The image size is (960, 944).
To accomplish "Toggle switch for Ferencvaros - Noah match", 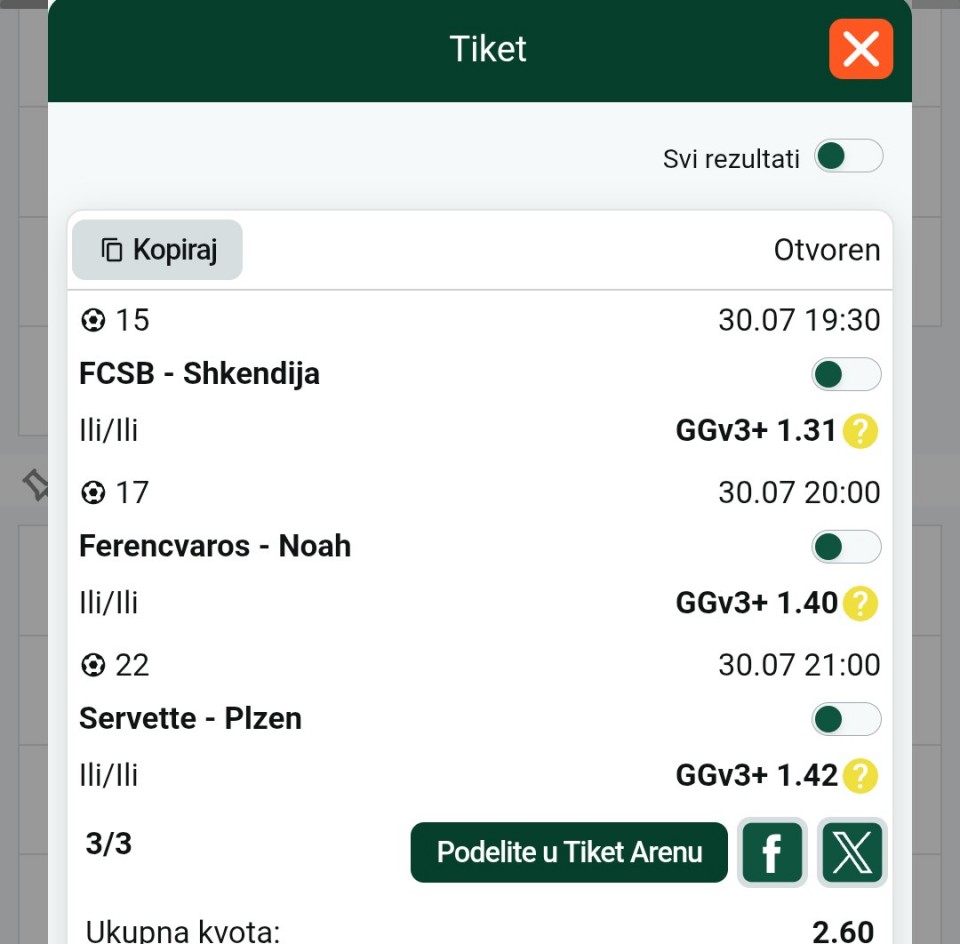I will (846, 547).
